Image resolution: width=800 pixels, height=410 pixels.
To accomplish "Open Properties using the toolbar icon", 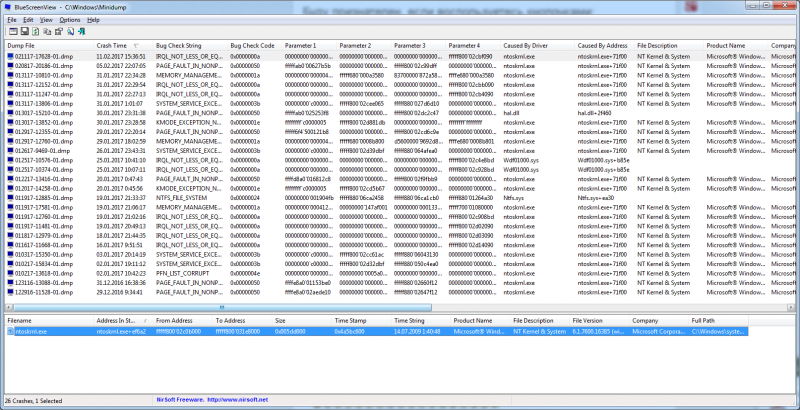I will [58, 32].
